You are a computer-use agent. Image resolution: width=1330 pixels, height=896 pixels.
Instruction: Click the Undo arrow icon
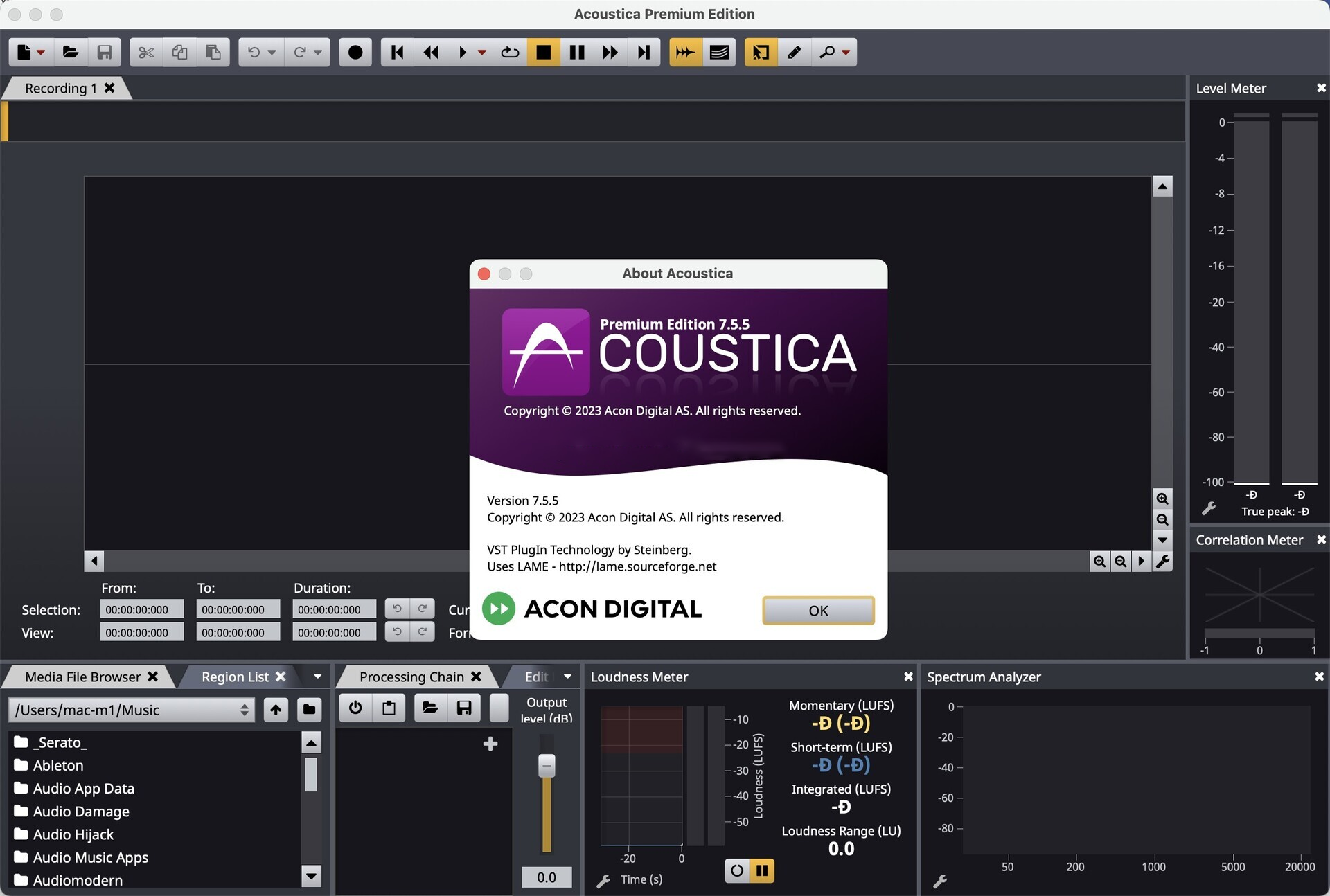pos(254,52)
